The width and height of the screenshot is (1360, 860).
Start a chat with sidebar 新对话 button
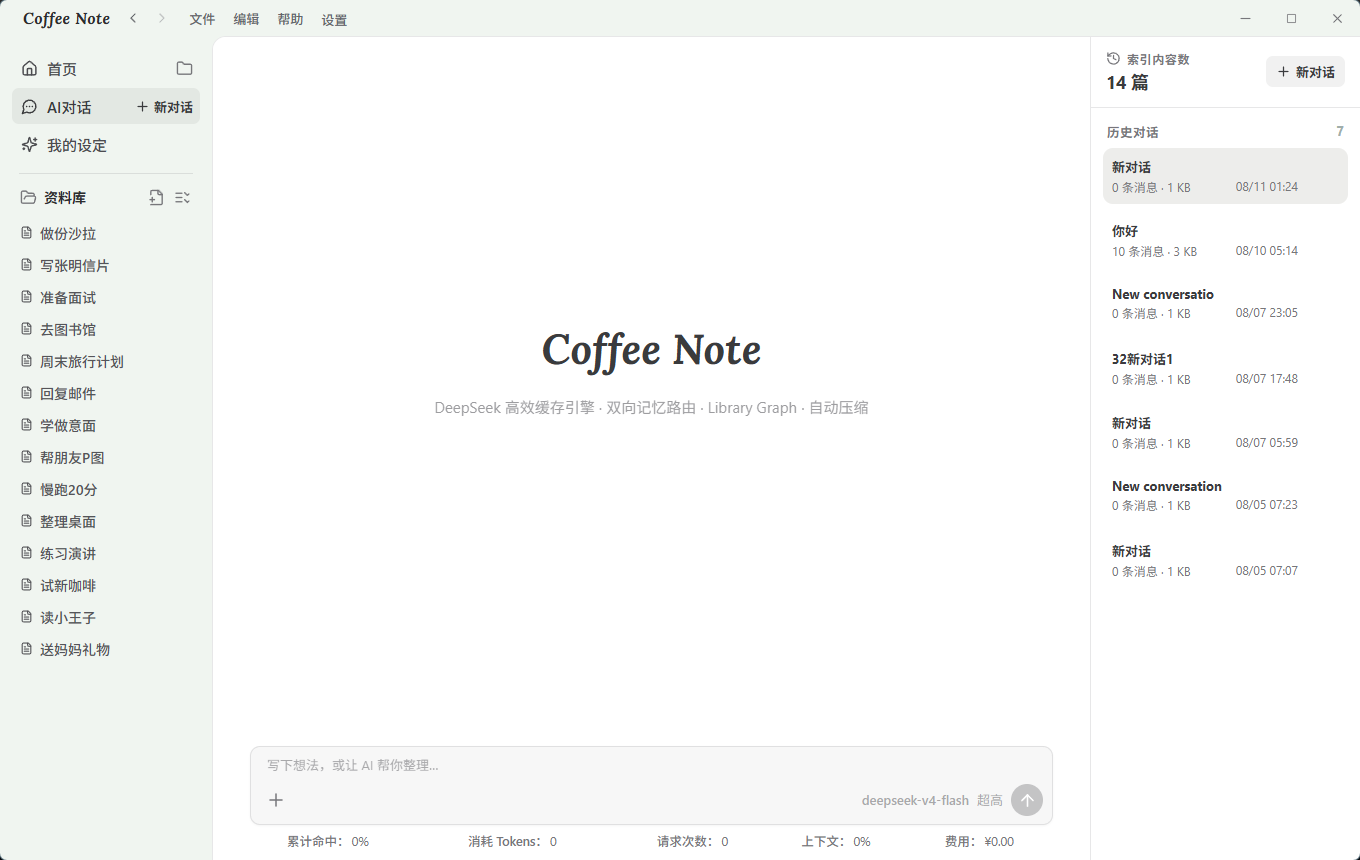165,107
